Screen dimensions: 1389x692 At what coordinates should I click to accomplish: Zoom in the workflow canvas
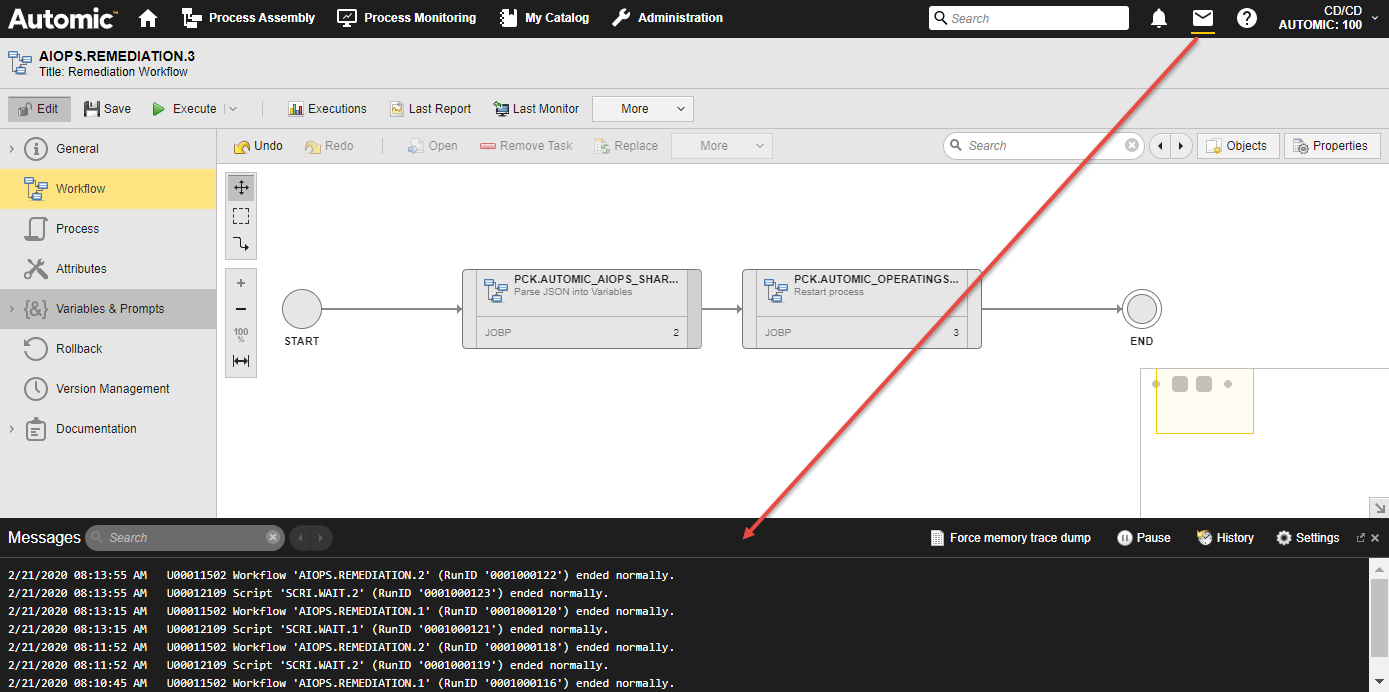coord(241,283)
